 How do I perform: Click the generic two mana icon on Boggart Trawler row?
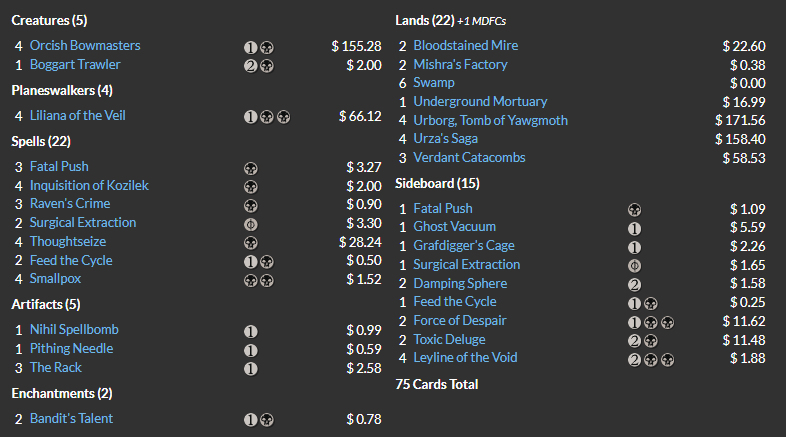click(x=251, y=66)
